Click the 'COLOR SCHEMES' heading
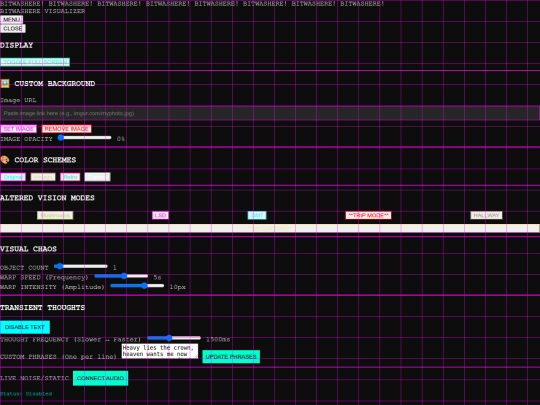540x405 pixels. point(45,160)
